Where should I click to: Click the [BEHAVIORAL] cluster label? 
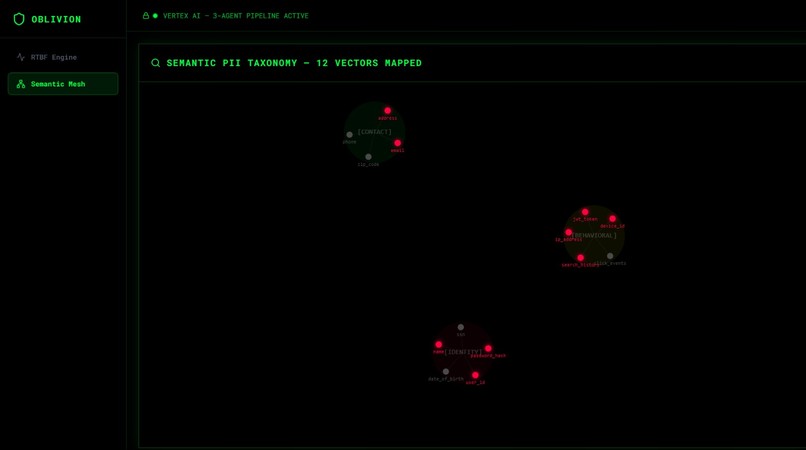(594, 236)
